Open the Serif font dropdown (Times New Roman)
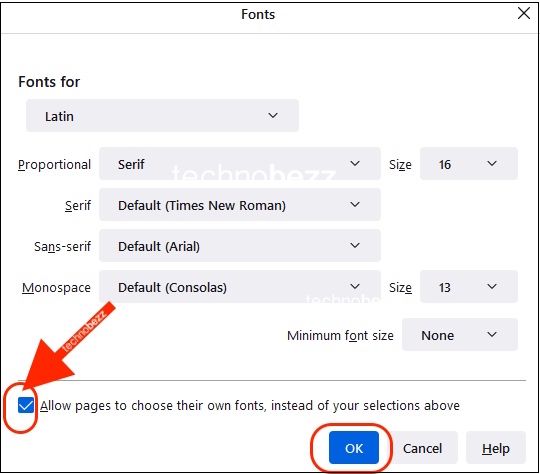540x474 pixels. tap(240, 205)
